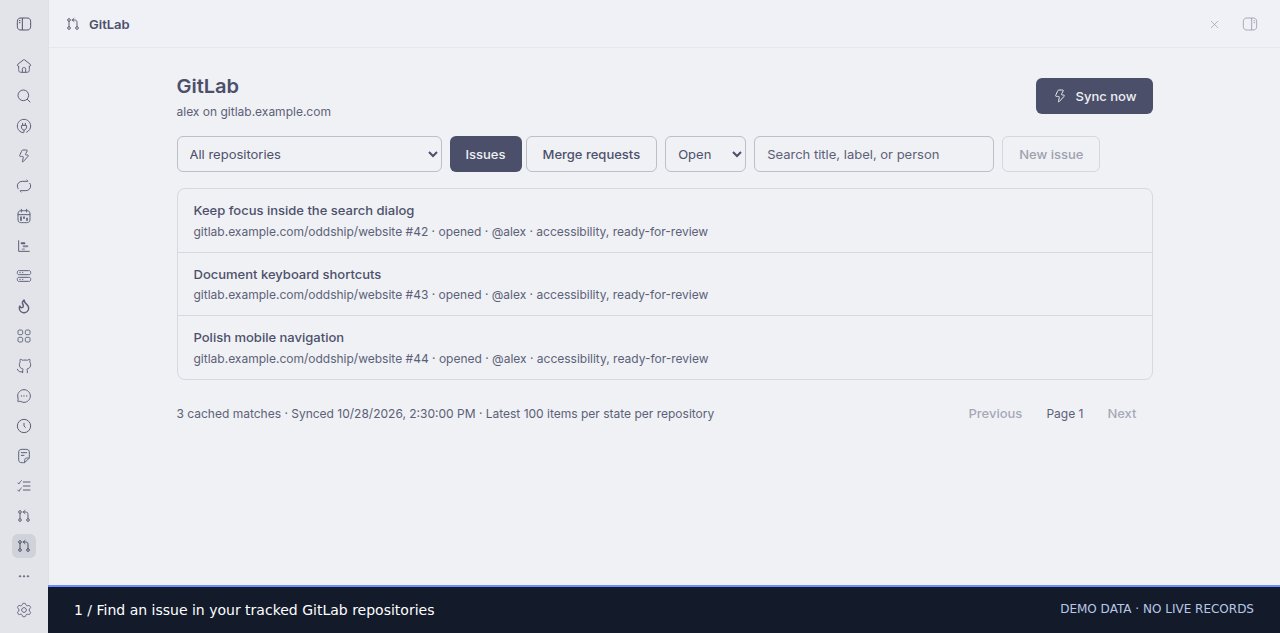The width and height of the screenshot is (1280, 633).
Task: Click the New issue button
Action: tap(1051, 154)
